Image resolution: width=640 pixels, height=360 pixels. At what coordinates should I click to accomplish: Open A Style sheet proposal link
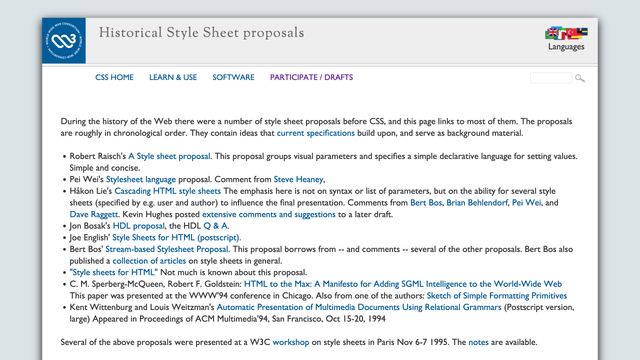click(169, 156)
